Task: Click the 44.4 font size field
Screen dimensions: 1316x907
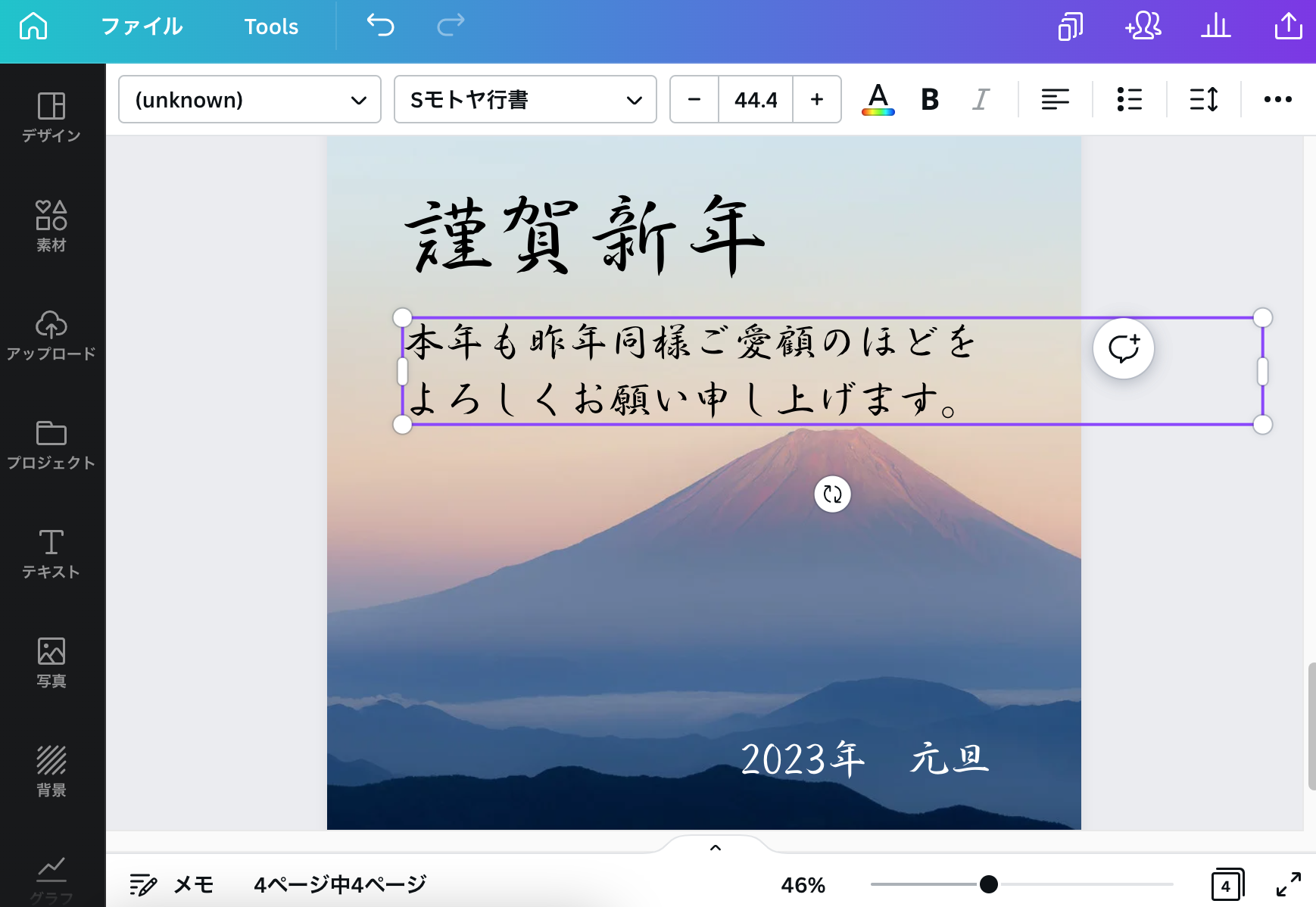Action: 756,99
